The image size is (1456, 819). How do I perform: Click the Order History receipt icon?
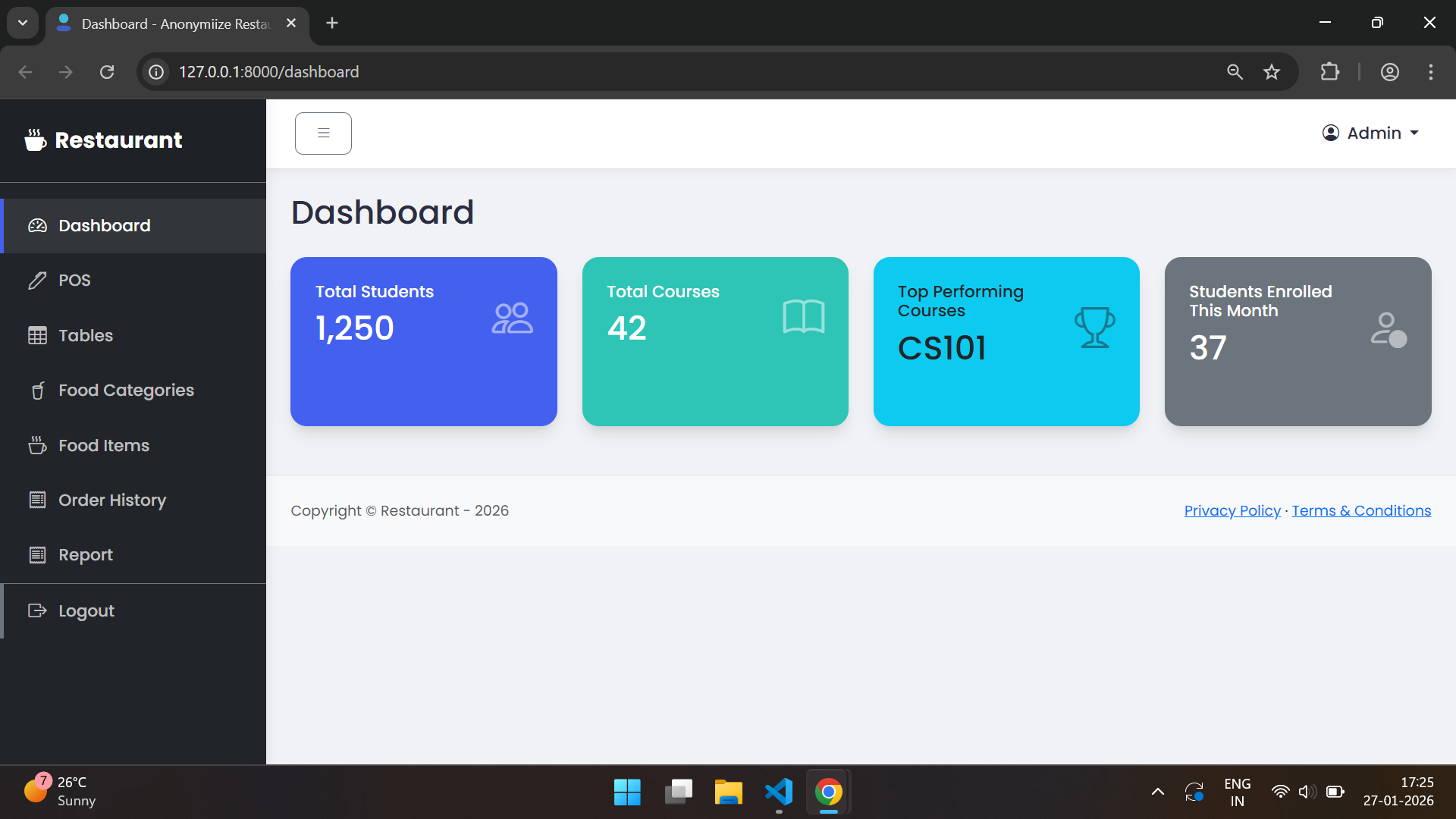point(37,500)
